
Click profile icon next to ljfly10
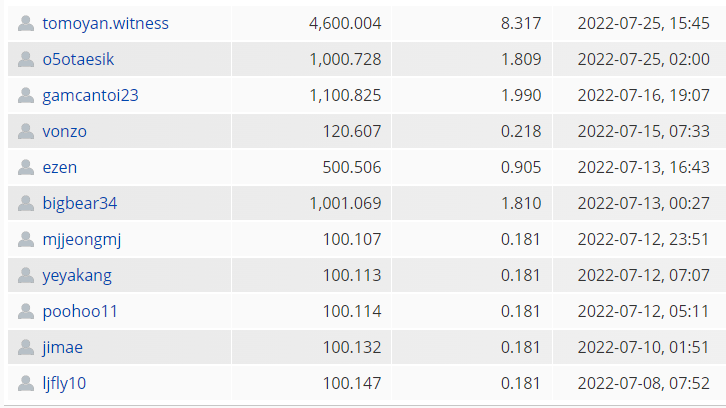27,383
